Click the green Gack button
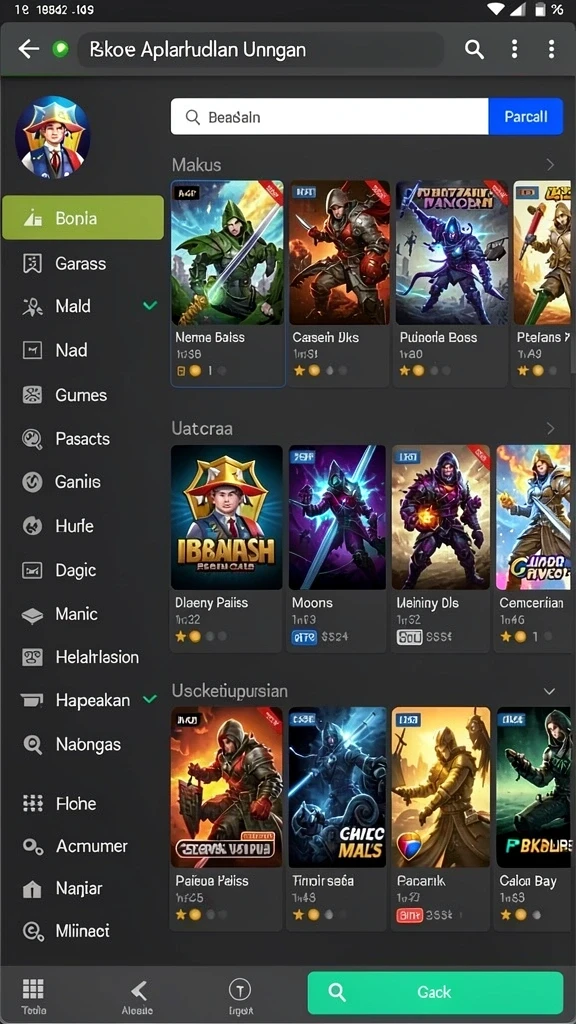576x1024 pixels. pos(435,993)
